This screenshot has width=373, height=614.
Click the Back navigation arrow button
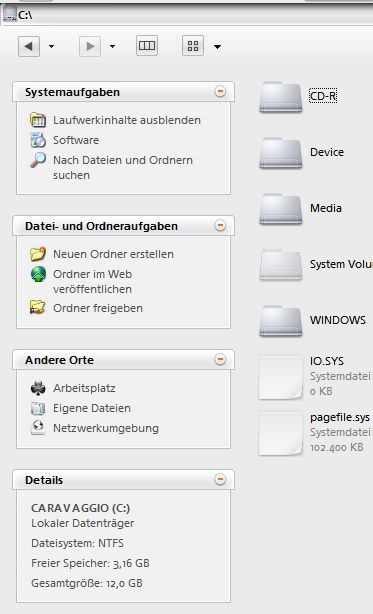click(29, 46)
